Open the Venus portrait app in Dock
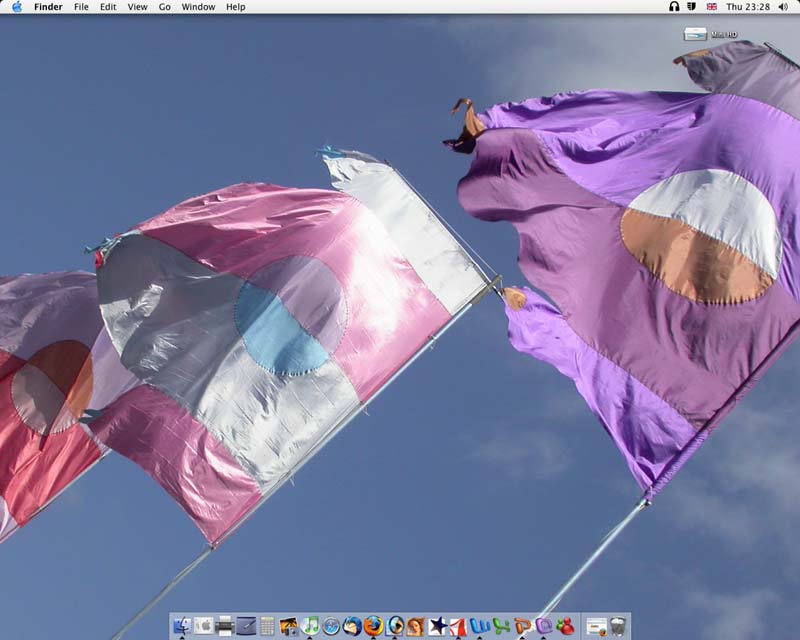Screen dimensions: 800x640 point(415,626)
